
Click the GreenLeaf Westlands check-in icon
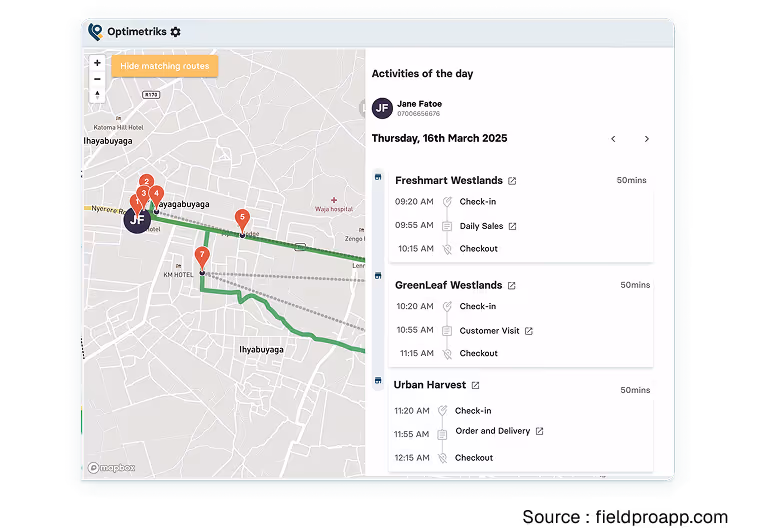[448, 306]
